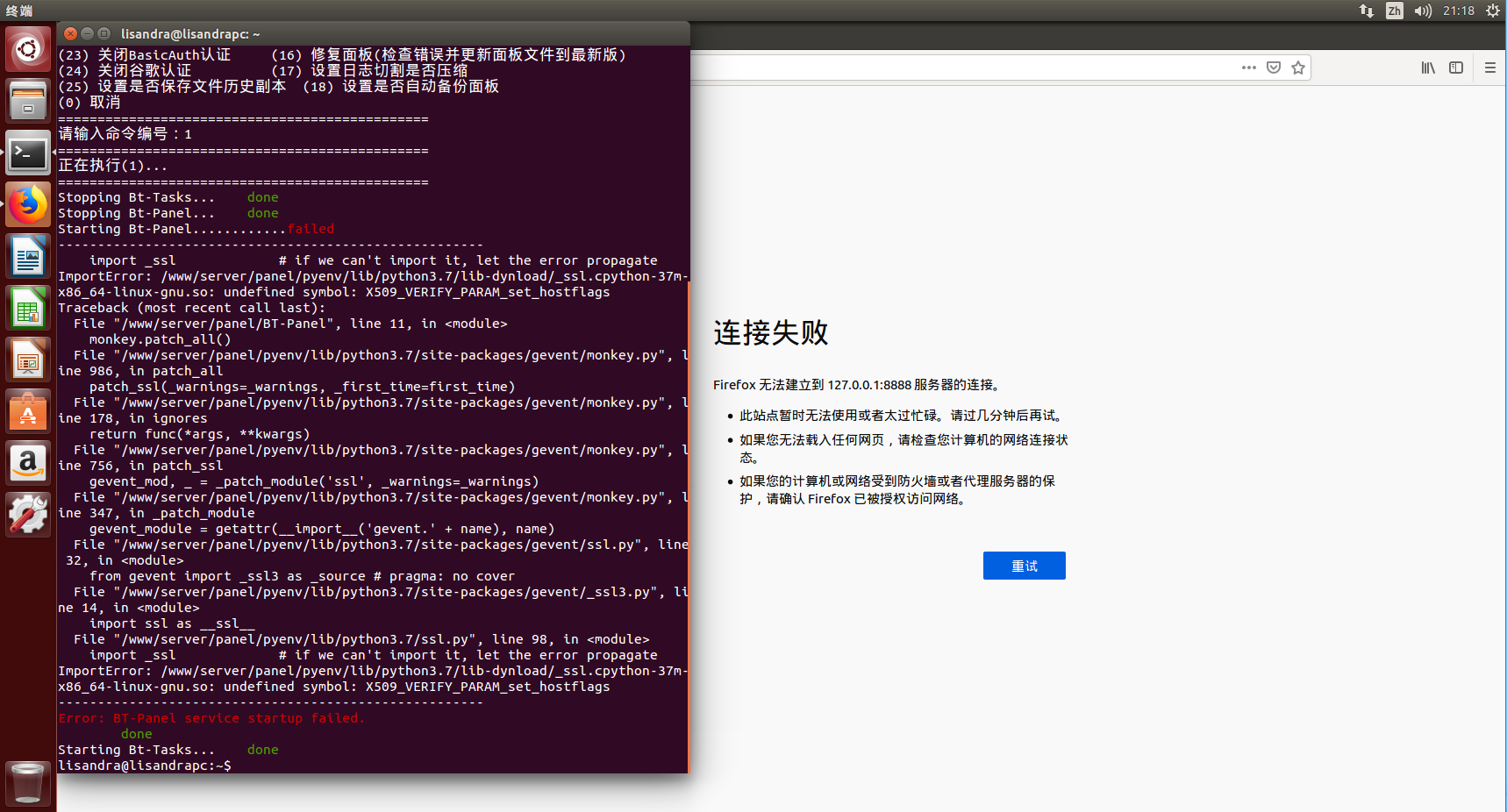Open Firefox from the dock
This screenshot has width=1507, height=812.
[x=28, y=205]
